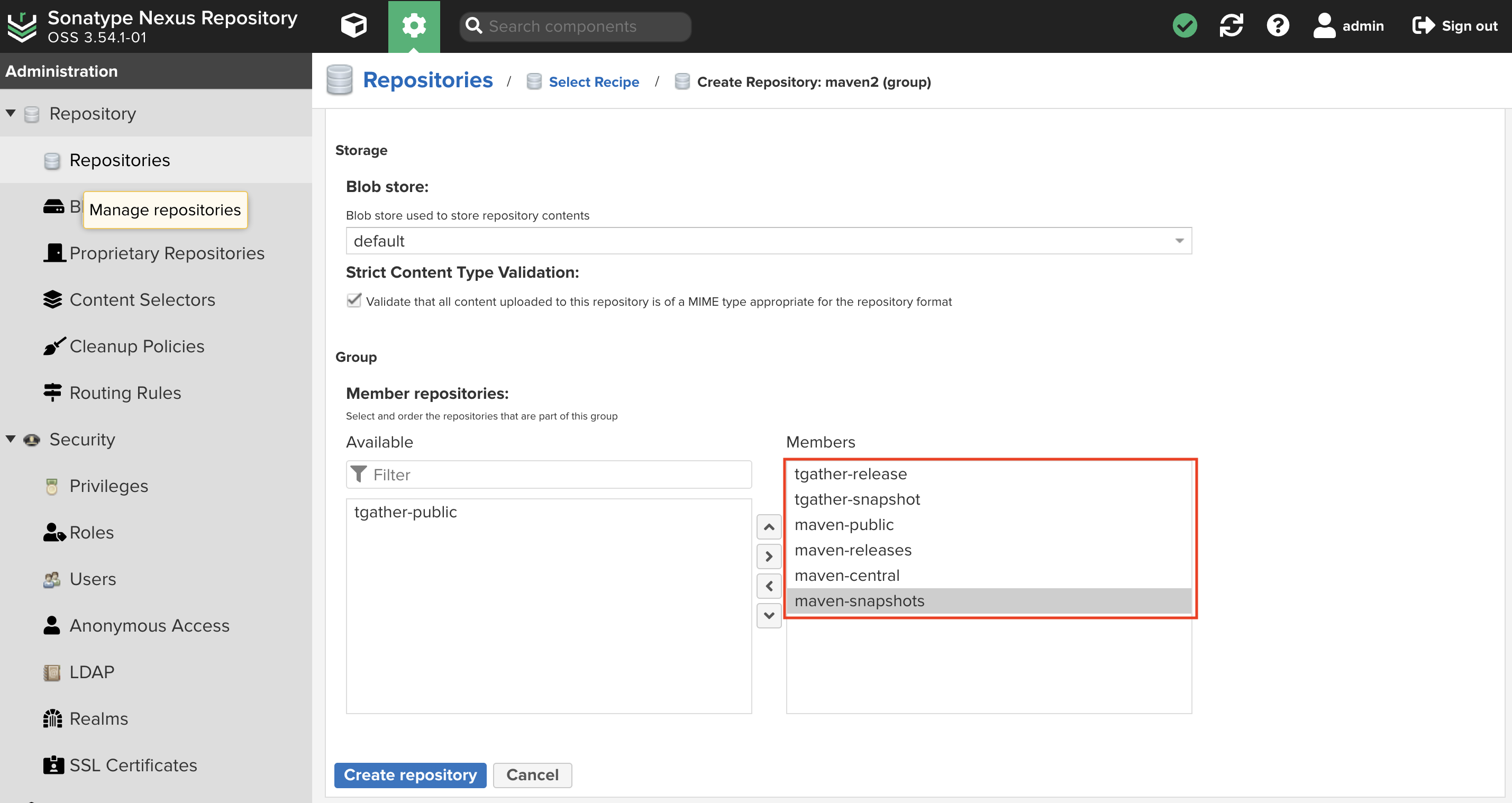Viewport: 1512px width, 803px height.
Task: Click the refresh icon in header
Action: [1231, 26]
